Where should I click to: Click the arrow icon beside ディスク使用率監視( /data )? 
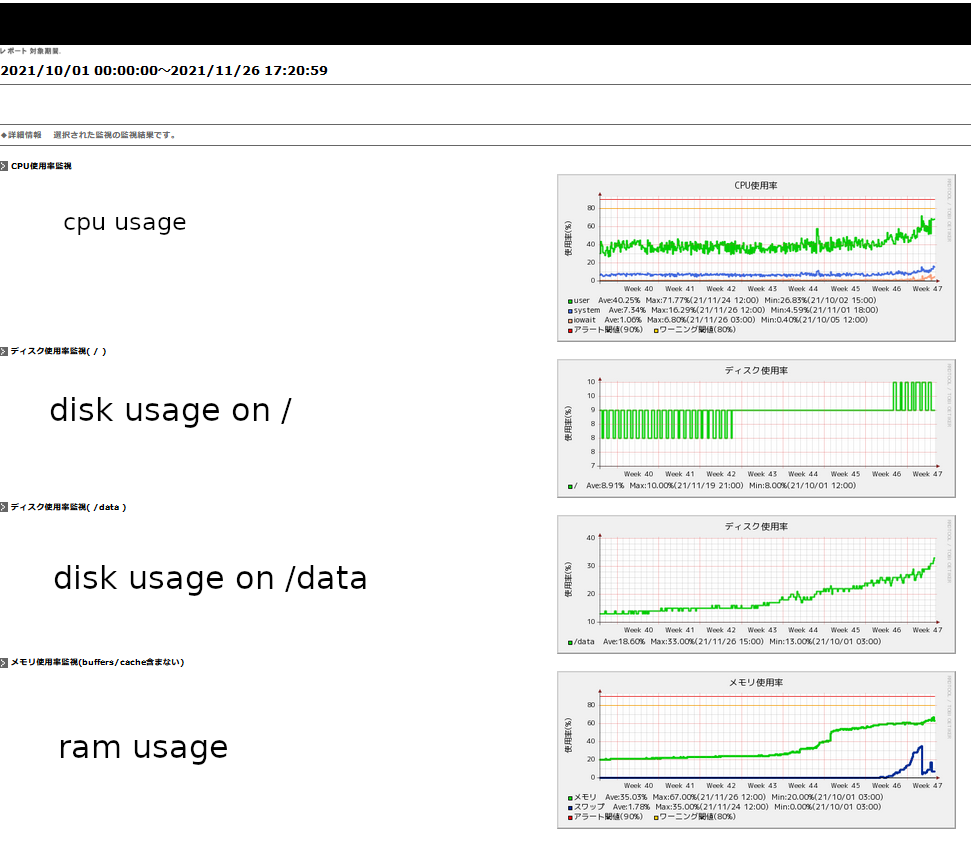tap(4, 507)
